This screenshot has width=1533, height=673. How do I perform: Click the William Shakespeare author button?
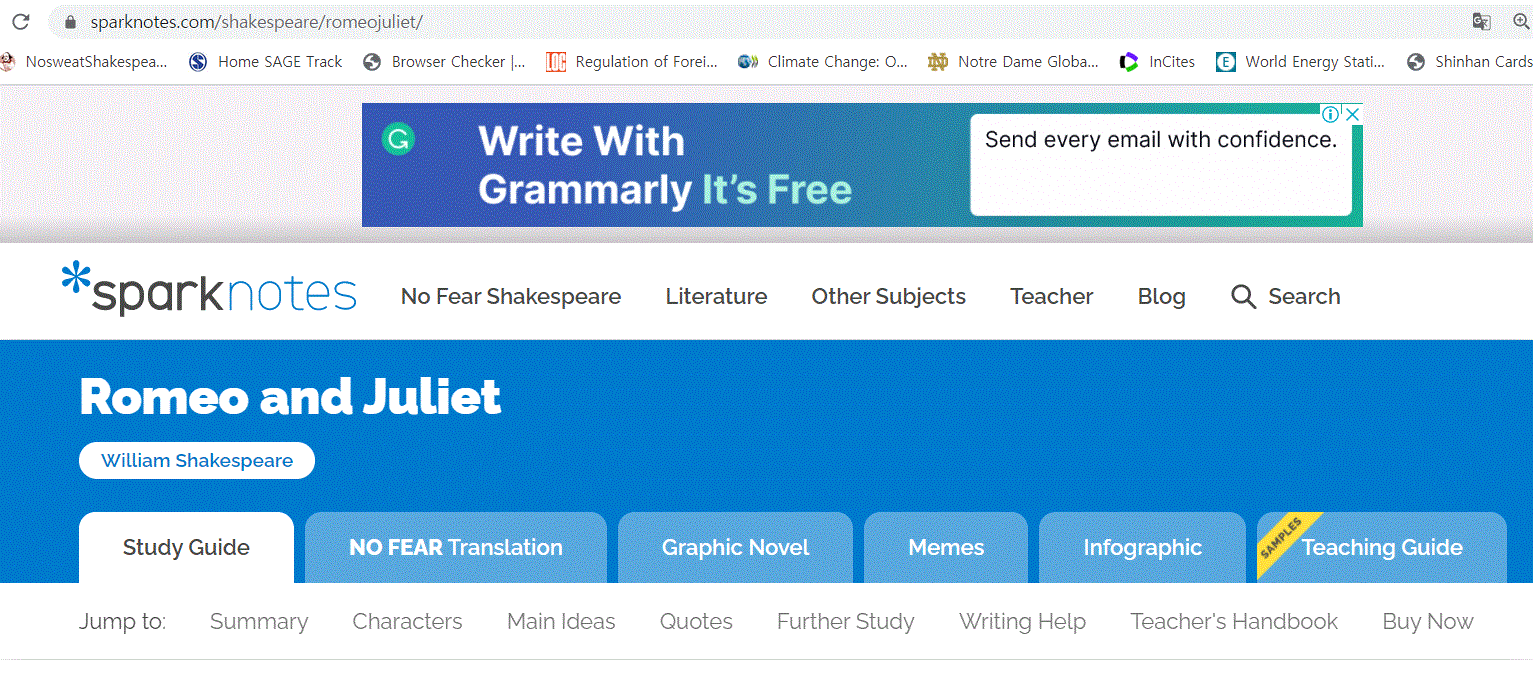(x=197, y=461)
